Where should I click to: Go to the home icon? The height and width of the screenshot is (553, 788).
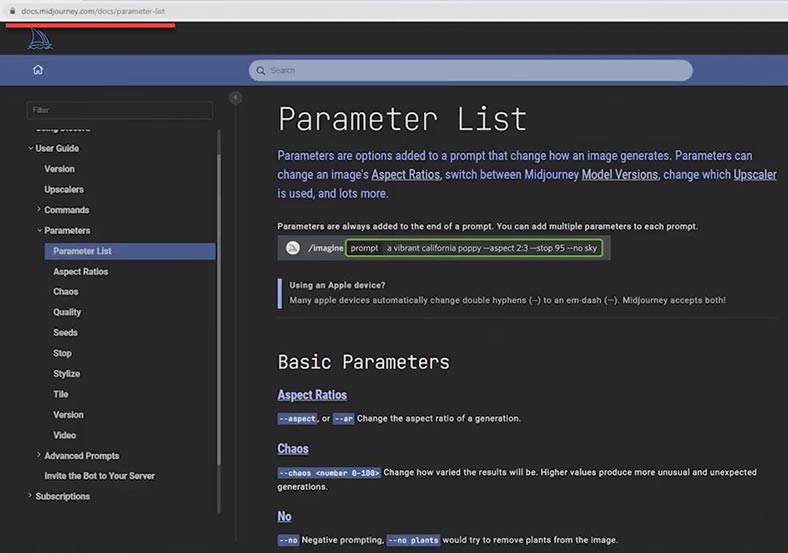pyautogui.click(x=38, y=70)
